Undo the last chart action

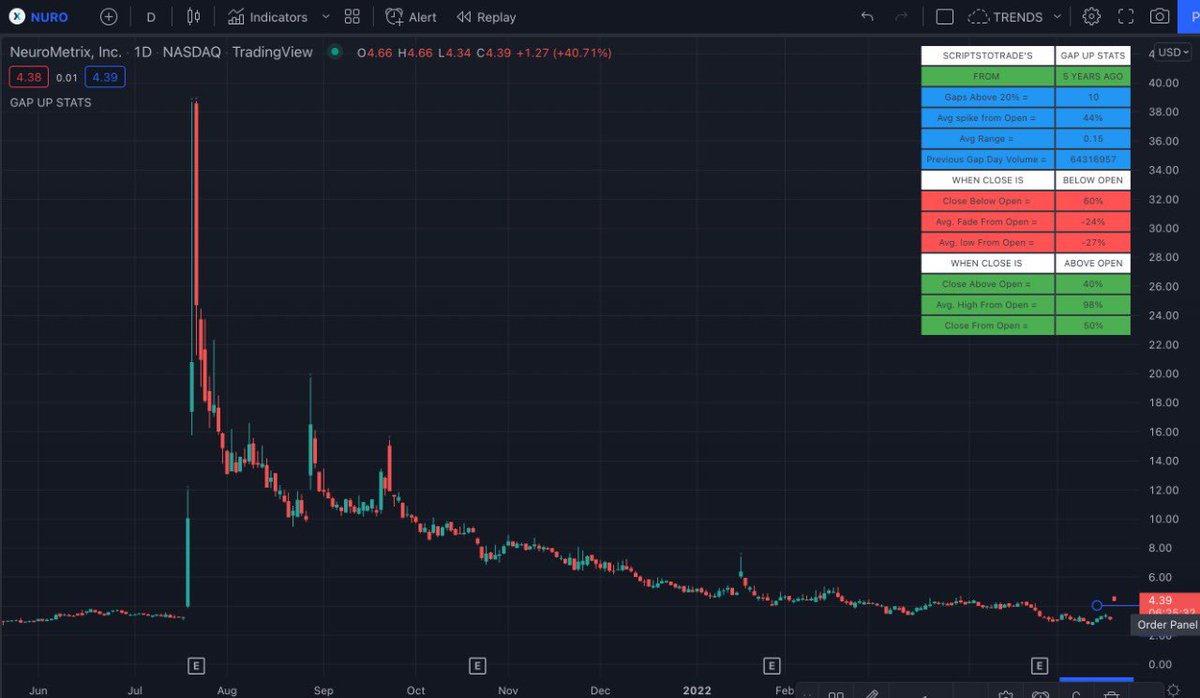click(x=867, y=17)
